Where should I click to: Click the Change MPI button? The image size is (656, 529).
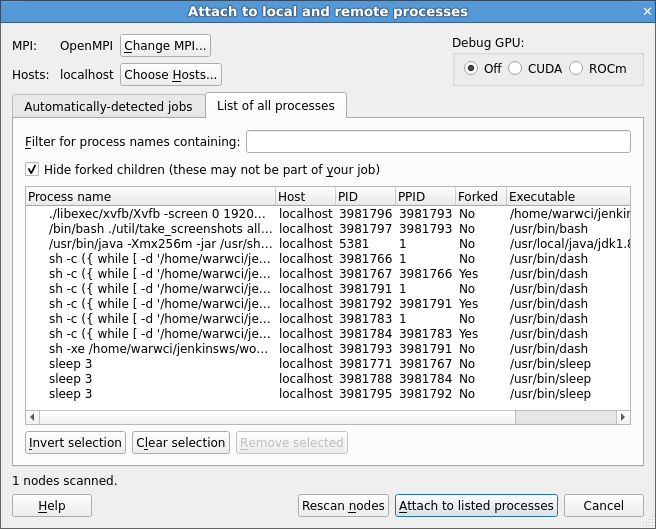point(165,45)
